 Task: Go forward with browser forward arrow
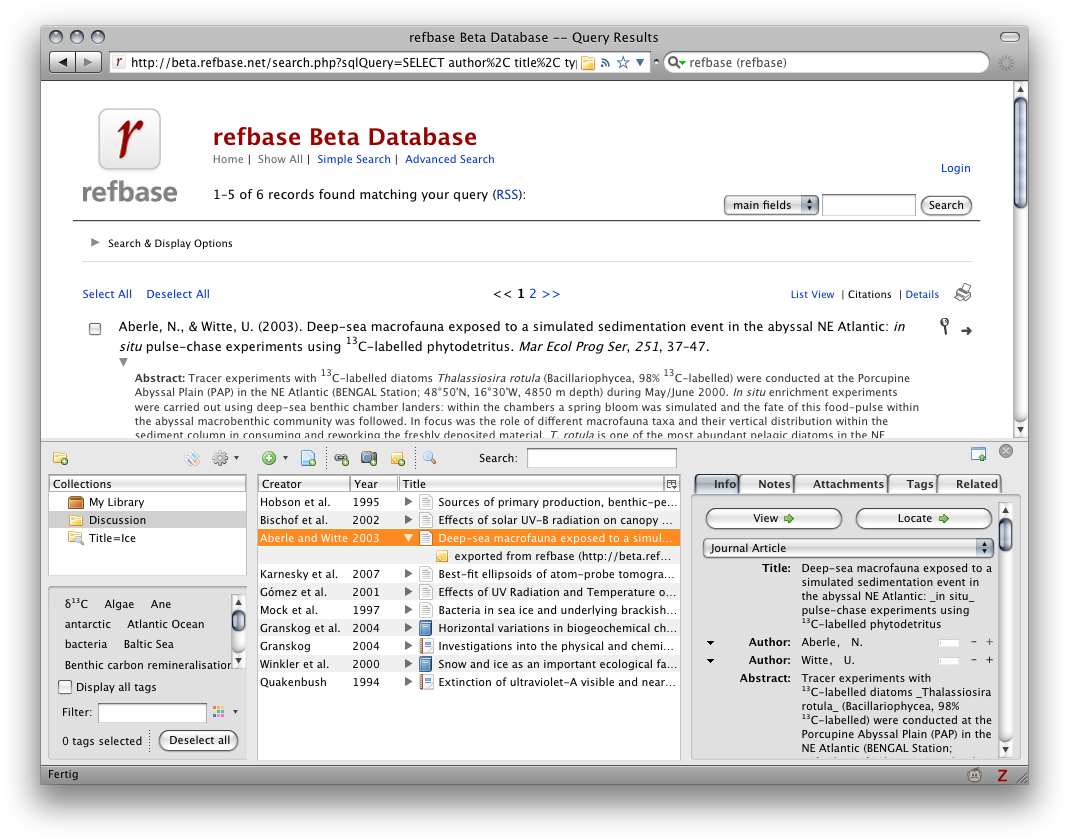click(x=88, y=62)
